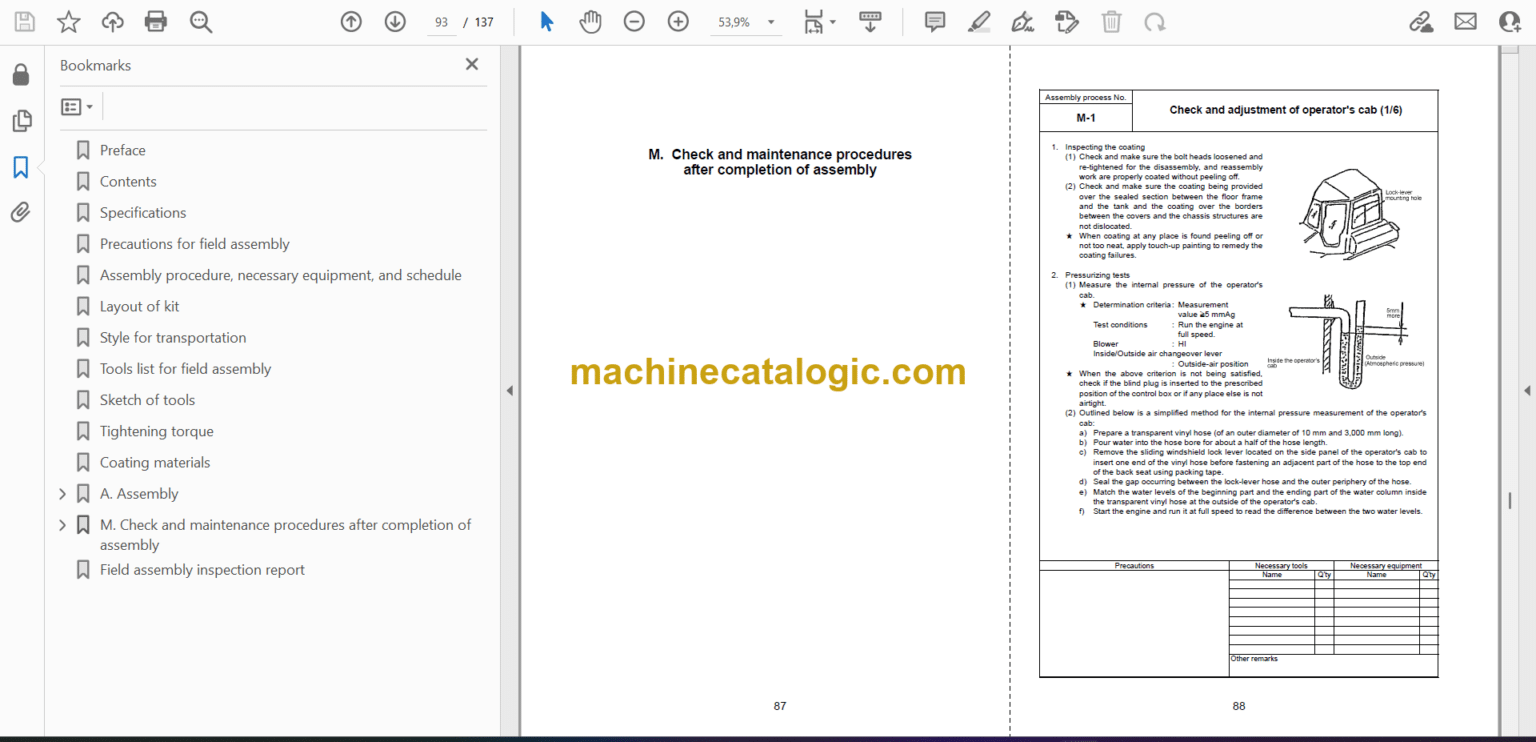
Task: Click the Get a link icon
Action: point(1421,20)
